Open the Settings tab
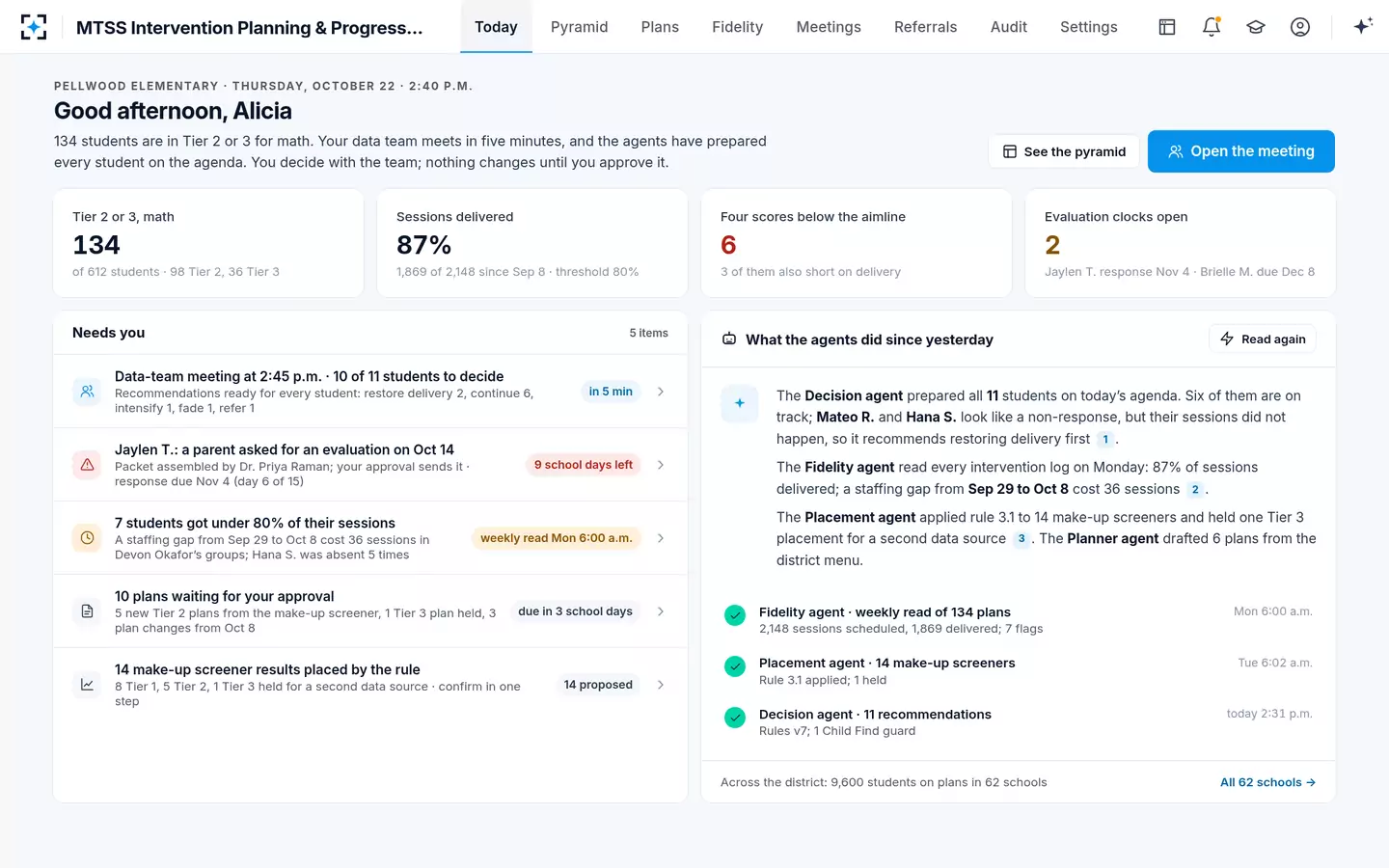Viewport: 1389px width, 868px height. pos(1089,27)
